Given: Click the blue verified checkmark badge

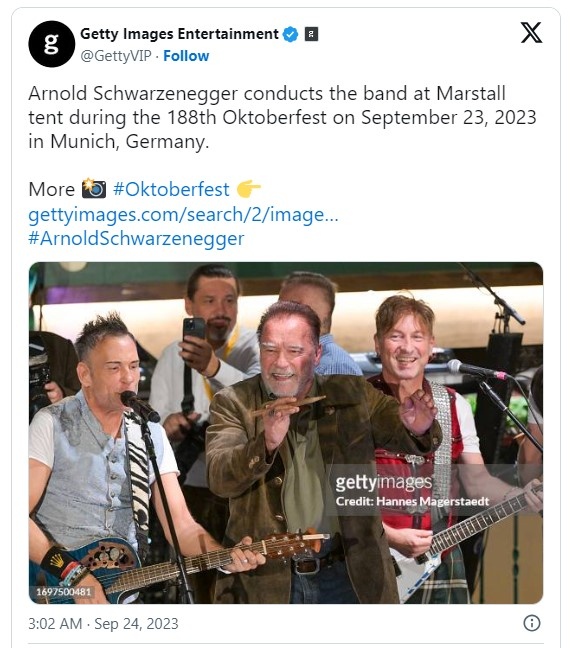Looking at the screenshot, I should [x=290, y=34].
